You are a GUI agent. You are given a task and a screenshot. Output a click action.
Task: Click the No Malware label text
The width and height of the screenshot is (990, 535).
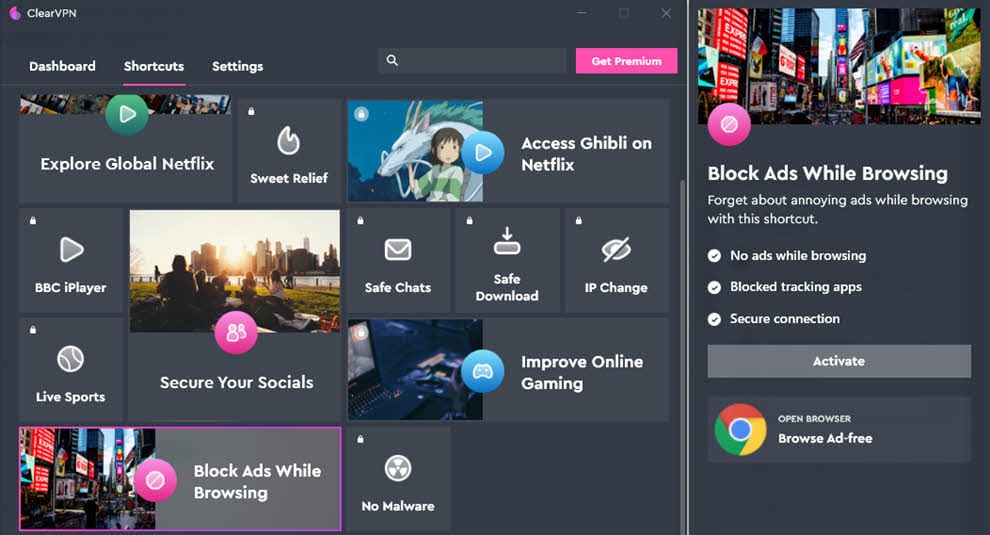click(398, 507)
